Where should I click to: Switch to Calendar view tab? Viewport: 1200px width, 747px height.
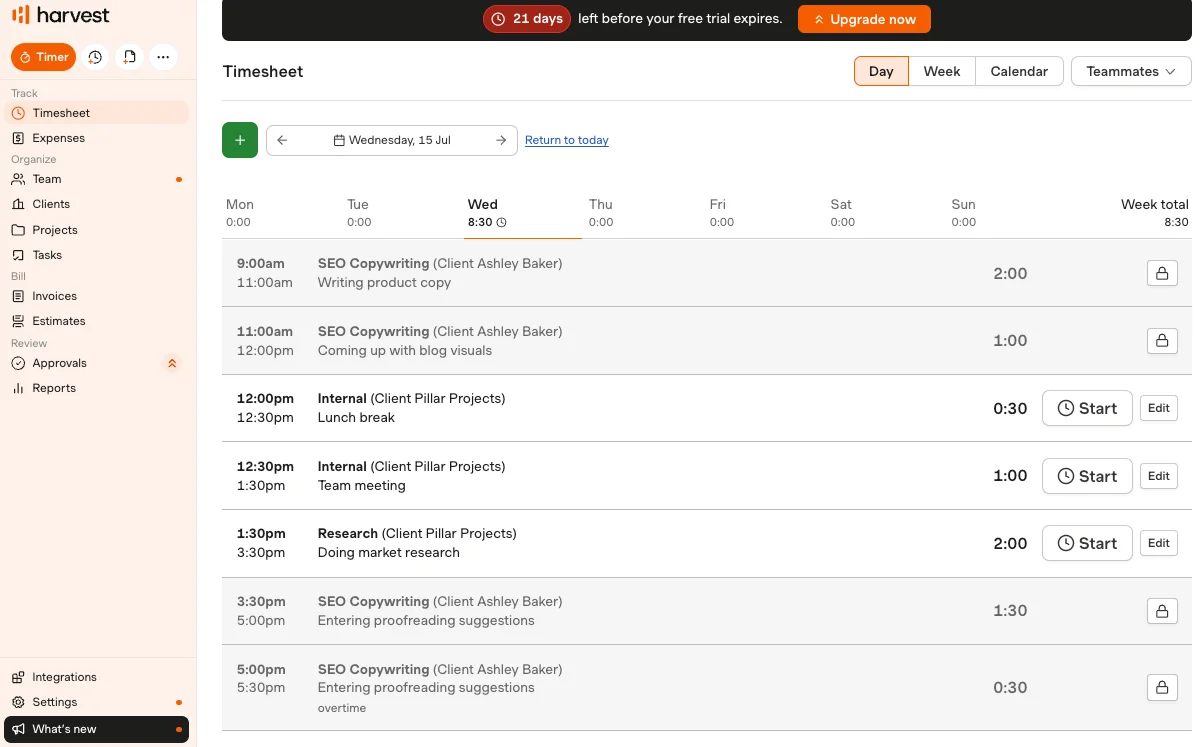(1019, 71)
